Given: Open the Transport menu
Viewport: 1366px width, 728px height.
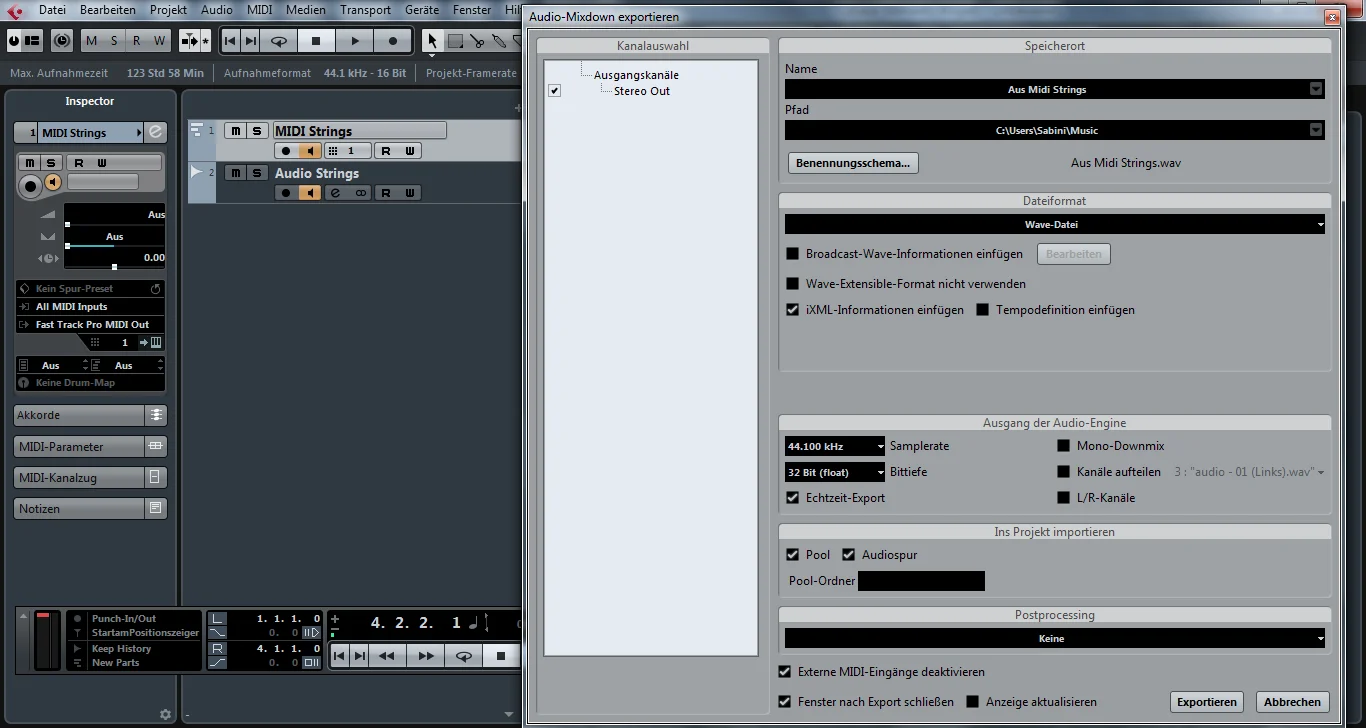Looking at the screenshot, I should click(365, 10).
